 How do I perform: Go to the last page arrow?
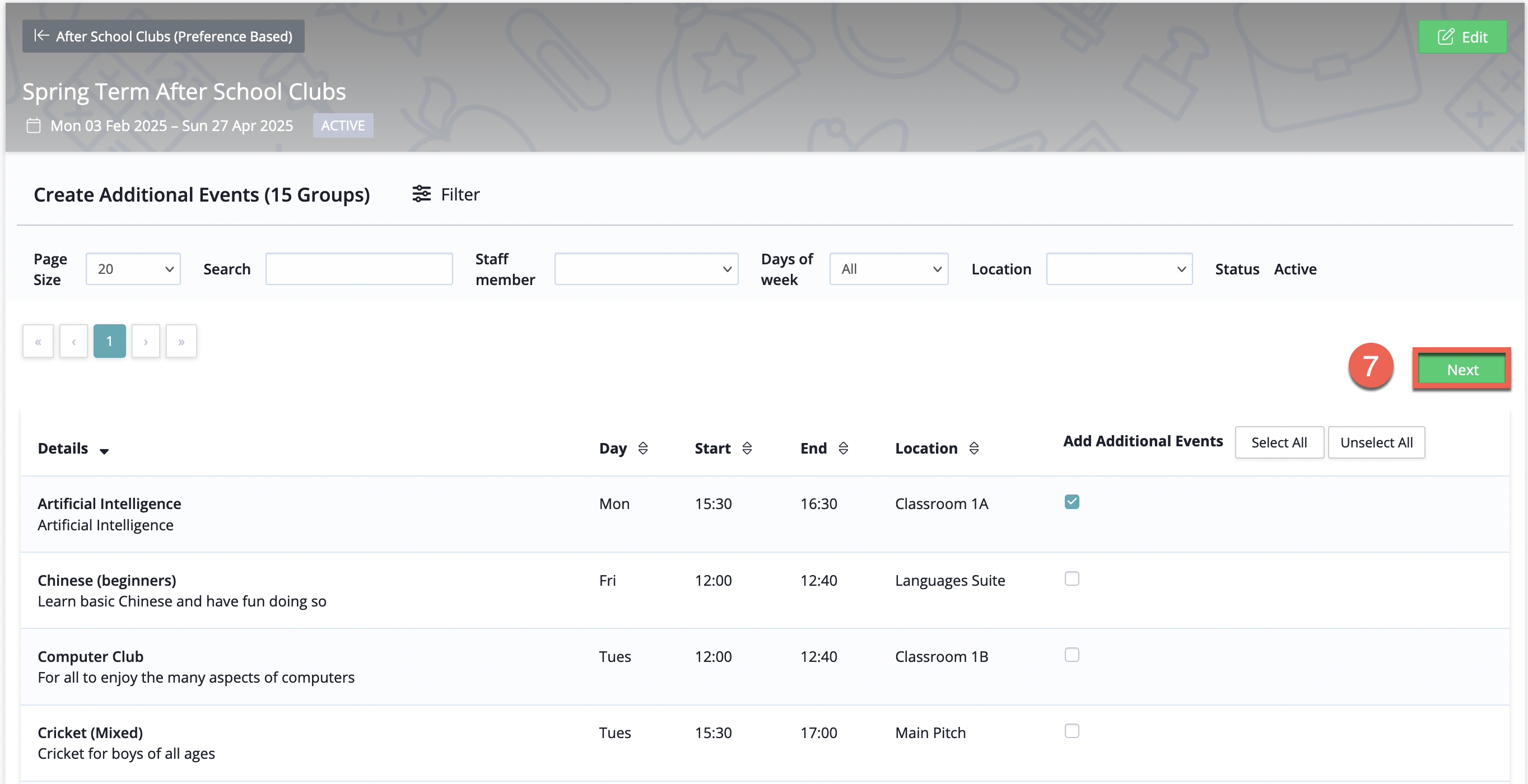pos(181,342)
